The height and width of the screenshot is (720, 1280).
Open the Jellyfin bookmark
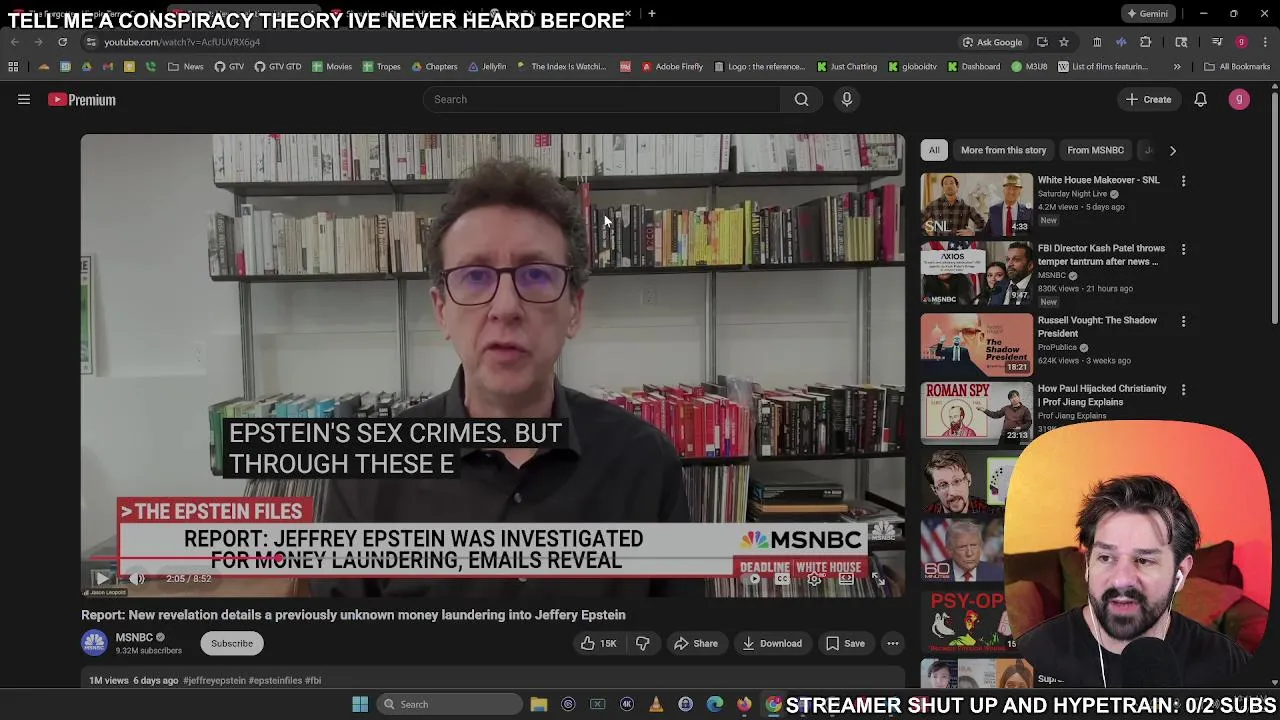click(x=487, y=67)
